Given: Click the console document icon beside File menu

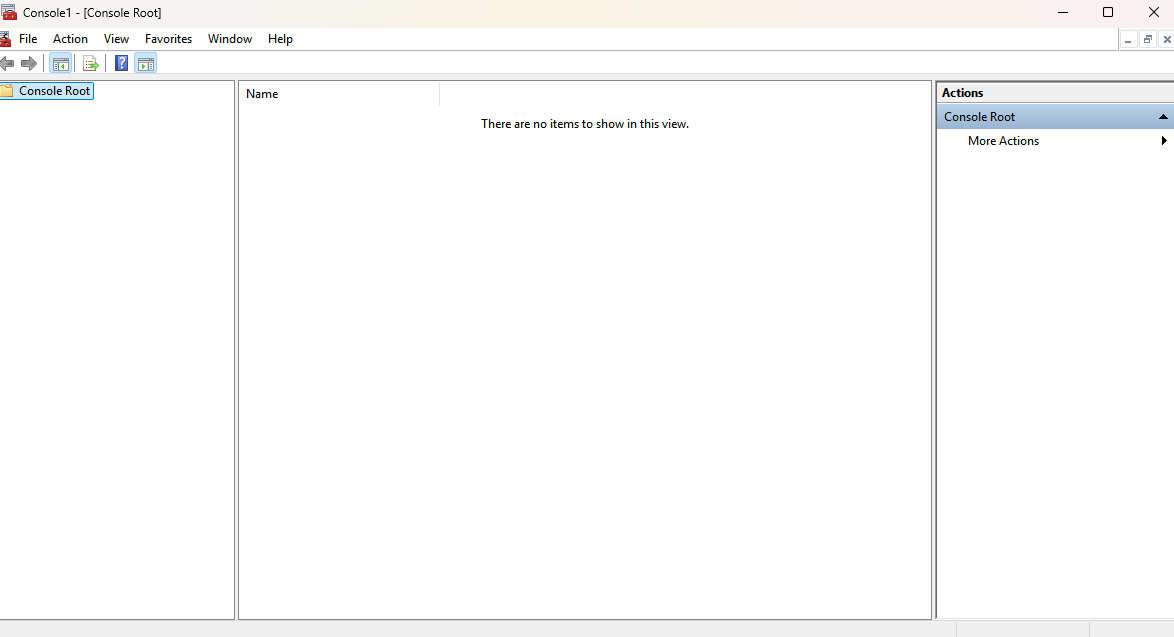Looking at the screenshot, I should click(x=4, y=39).
